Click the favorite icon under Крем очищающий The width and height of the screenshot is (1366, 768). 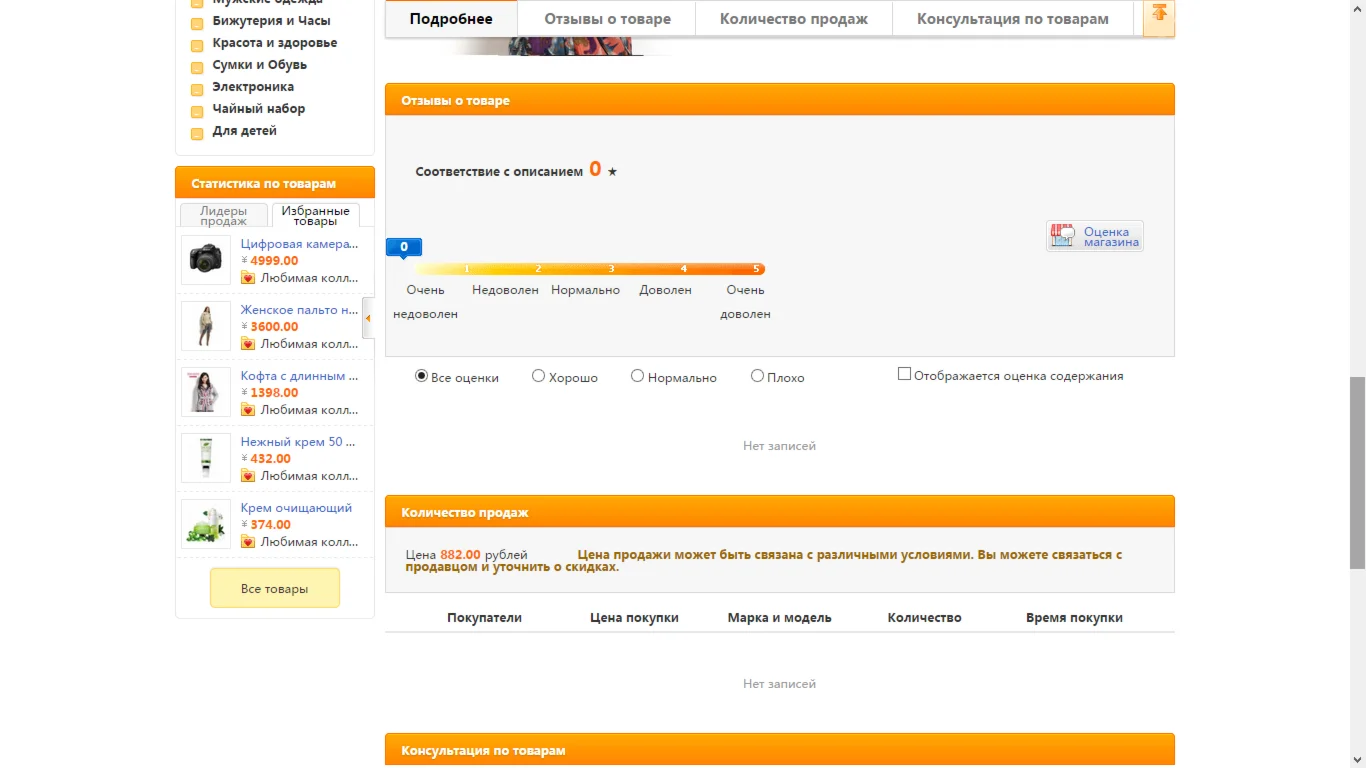click(248, 542)
